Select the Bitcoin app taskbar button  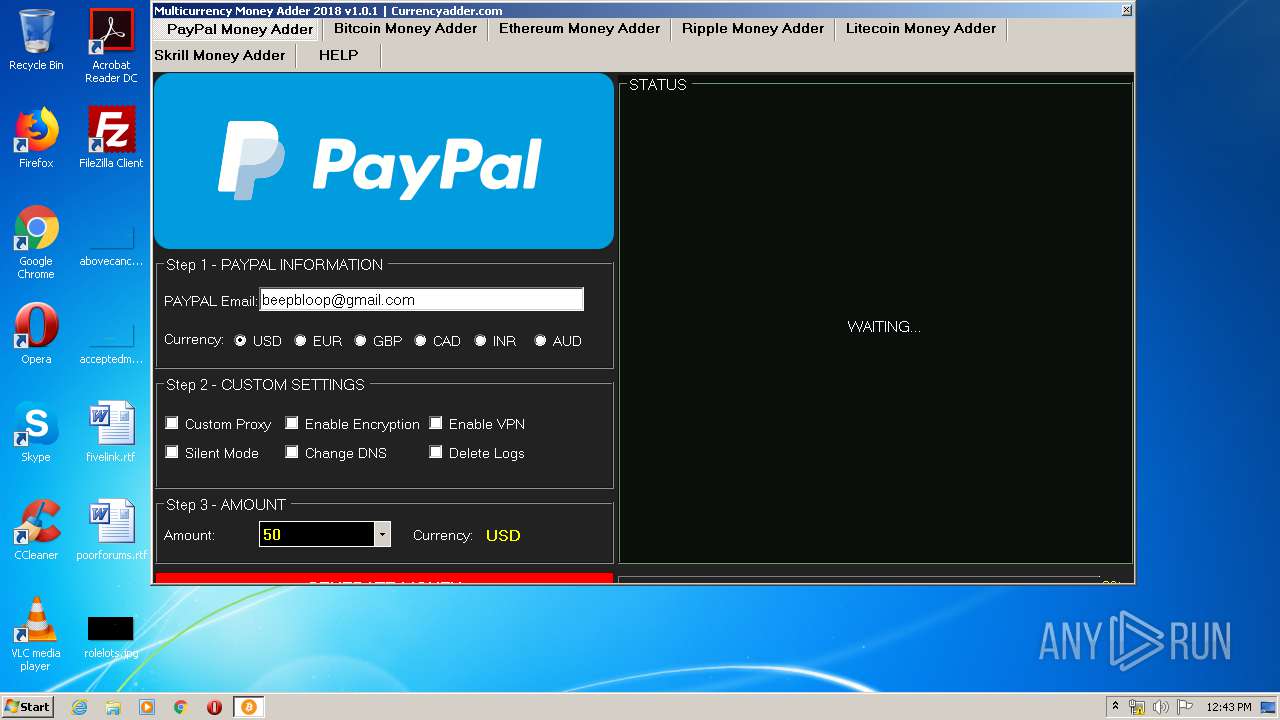(x=249, y=707)
